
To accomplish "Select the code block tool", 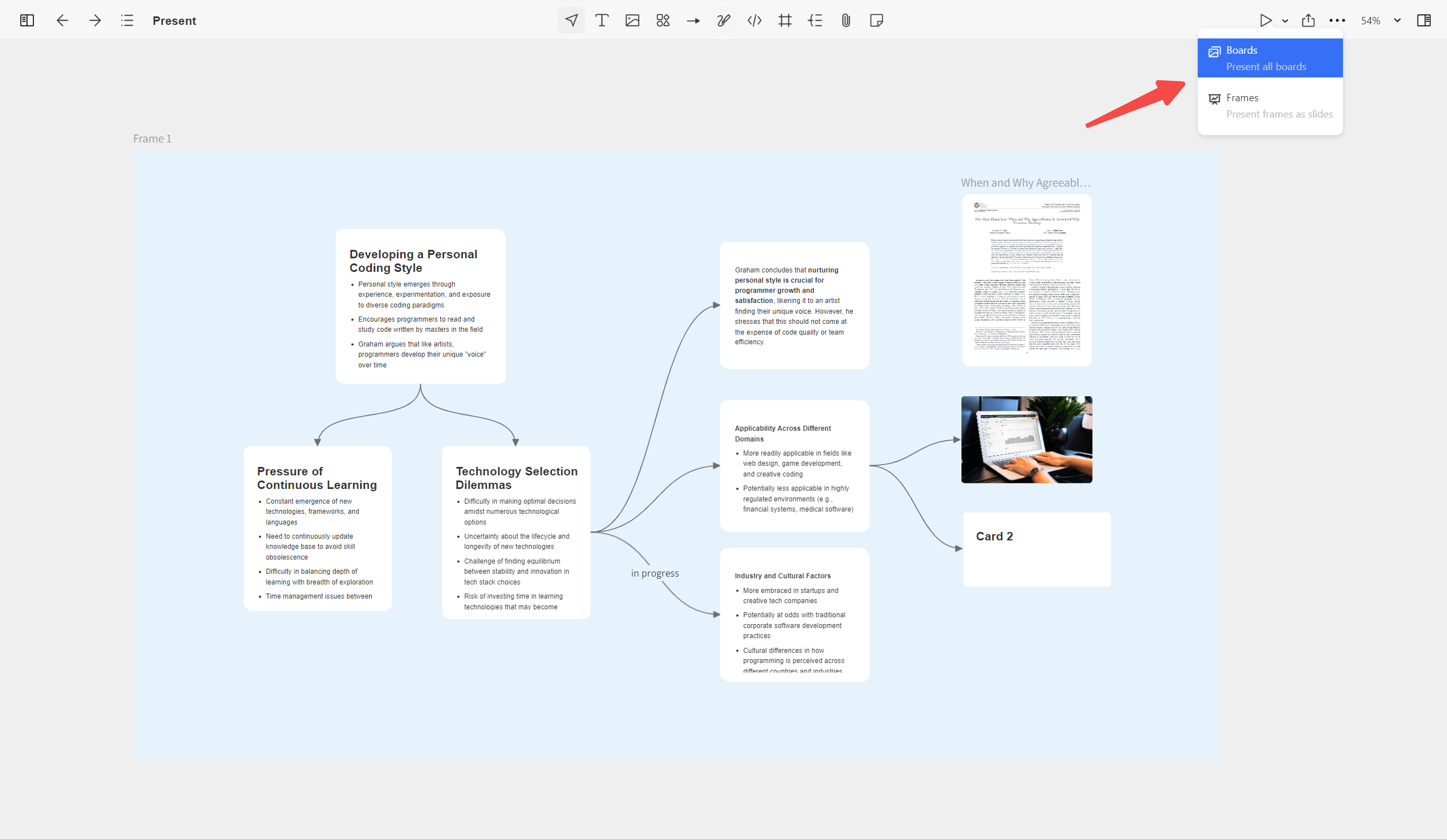I will (754, 21).
